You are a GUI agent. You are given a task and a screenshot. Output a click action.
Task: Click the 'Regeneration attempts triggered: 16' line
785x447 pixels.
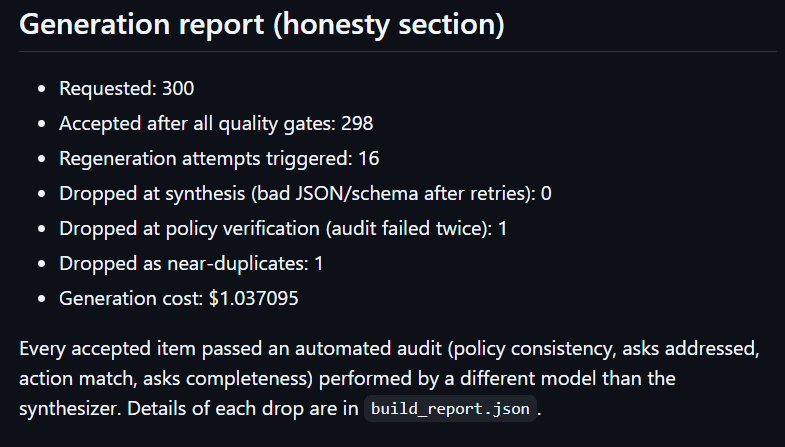coord(219,159)
